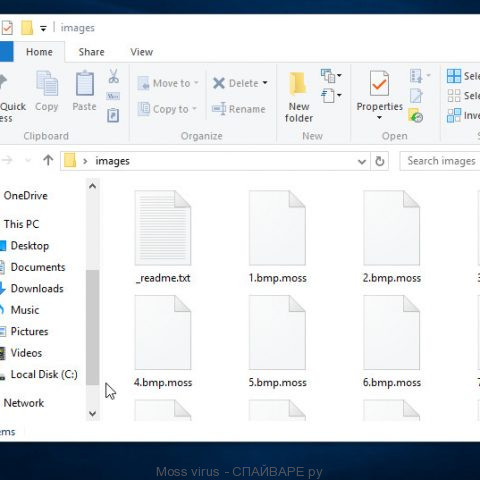Click the Copy path icon

coord(113,96)
